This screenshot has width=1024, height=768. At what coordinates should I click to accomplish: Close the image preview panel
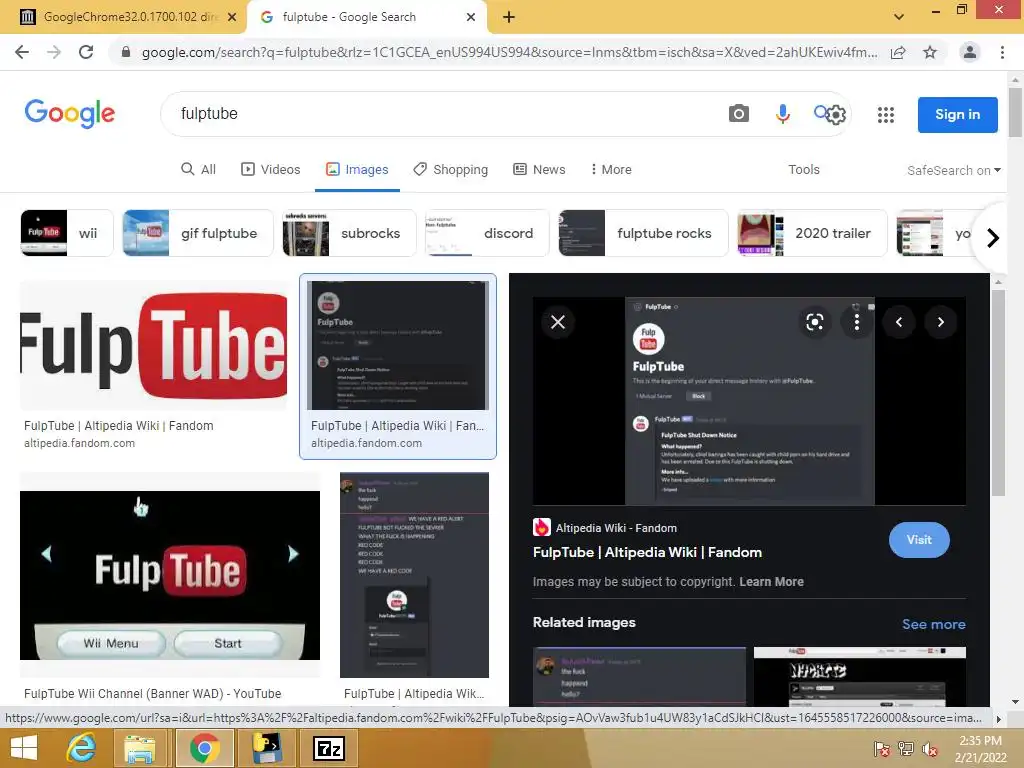coord(558,322)
